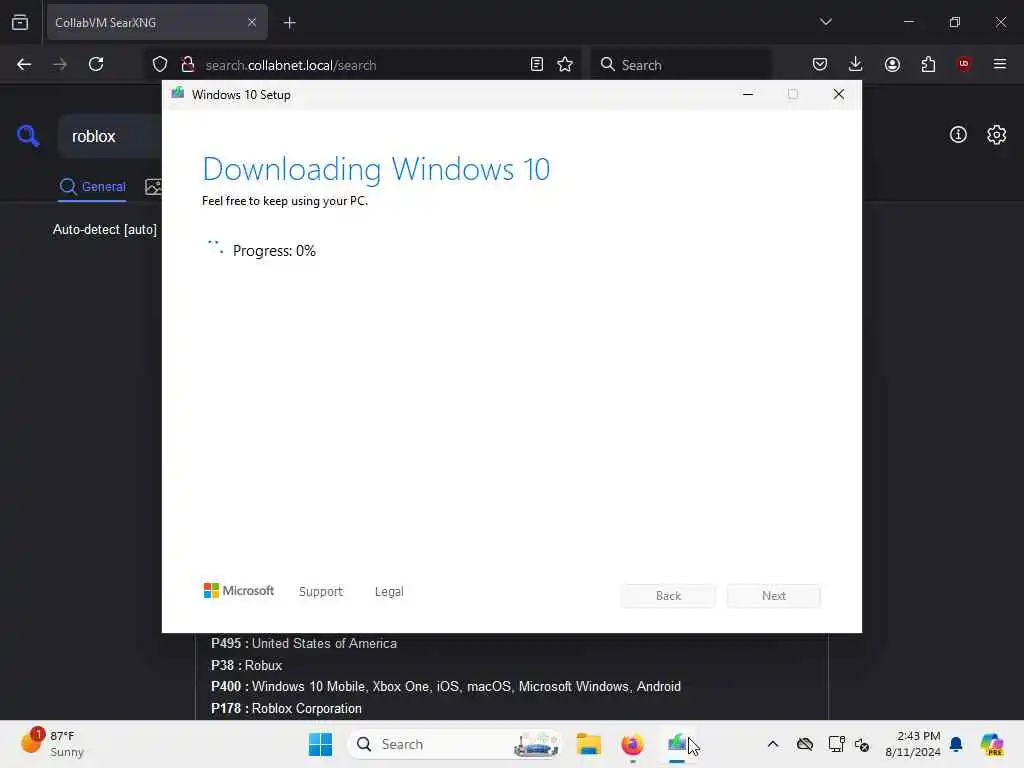Click Back button in Windows 10 Setup

pos(668,596)
